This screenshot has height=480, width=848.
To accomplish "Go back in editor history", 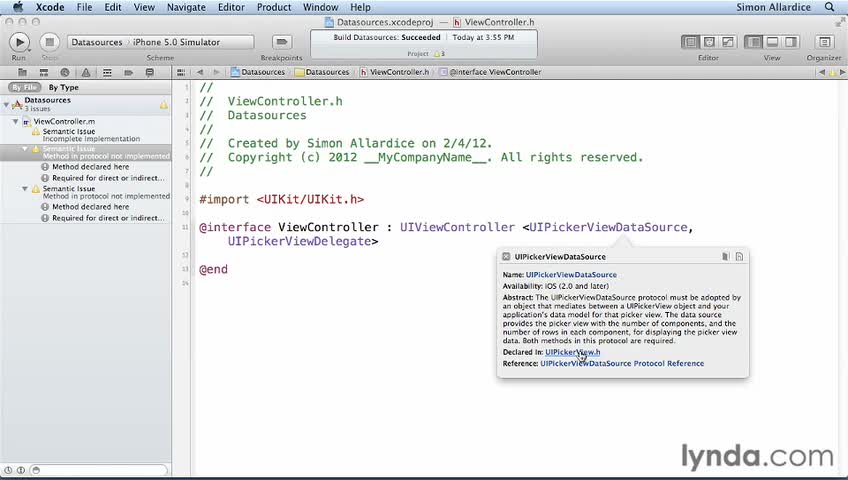I will 200,72.
